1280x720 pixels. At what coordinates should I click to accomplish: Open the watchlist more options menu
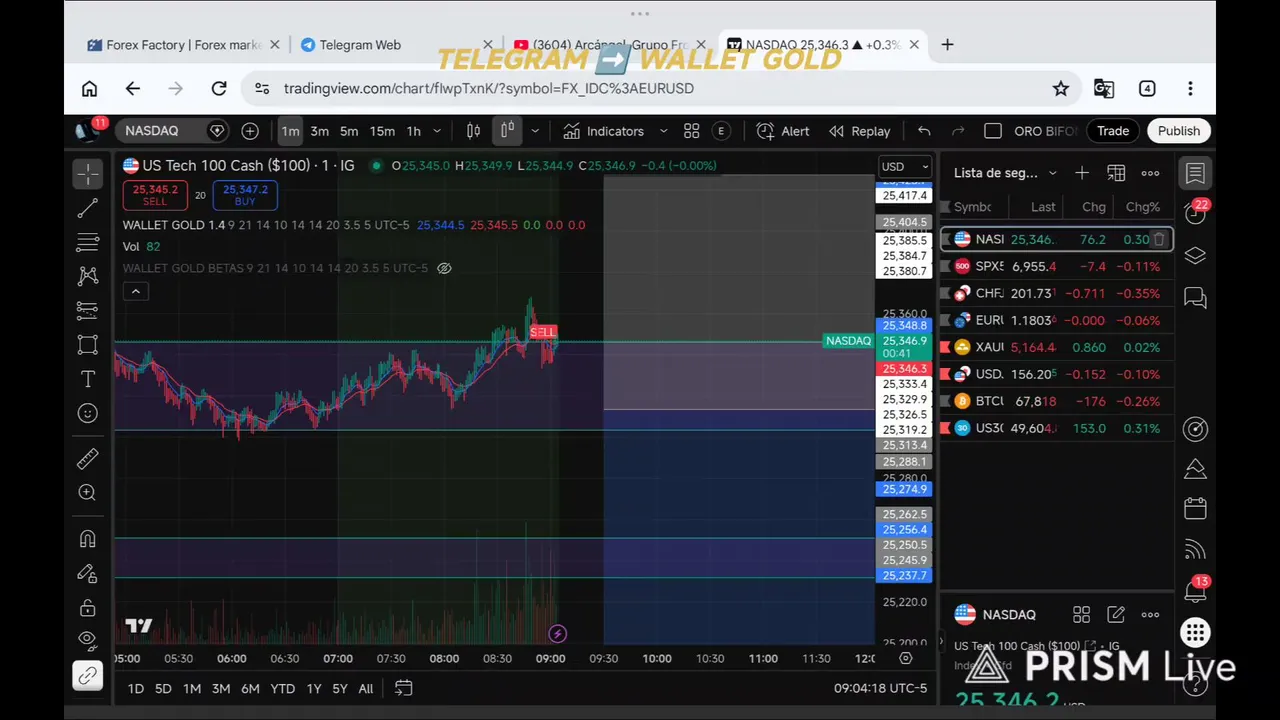(x=1151, y=173)
